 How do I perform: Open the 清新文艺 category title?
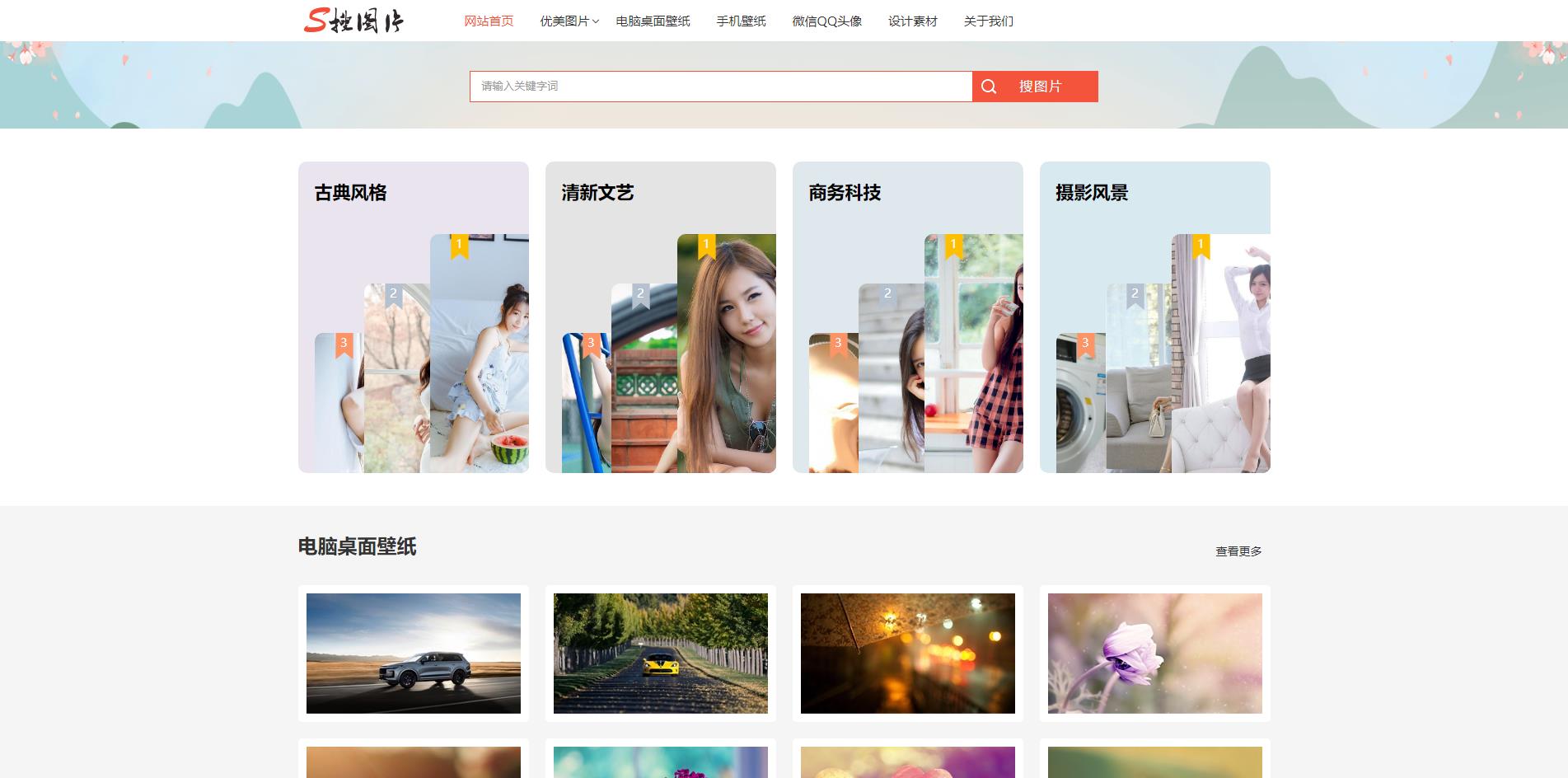pyautogui.click(x=597, y=193)
